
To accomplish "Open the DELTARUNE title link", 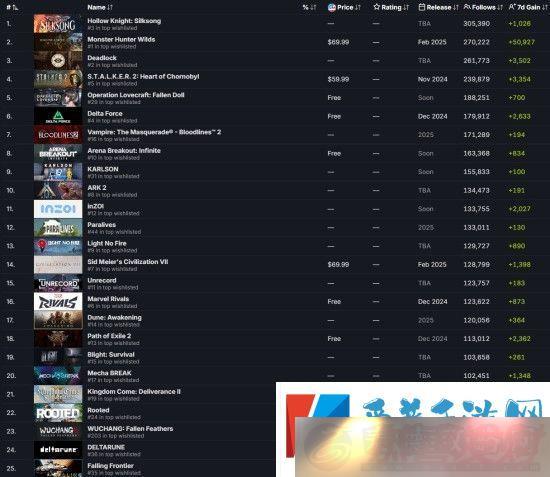I will 106,447.
